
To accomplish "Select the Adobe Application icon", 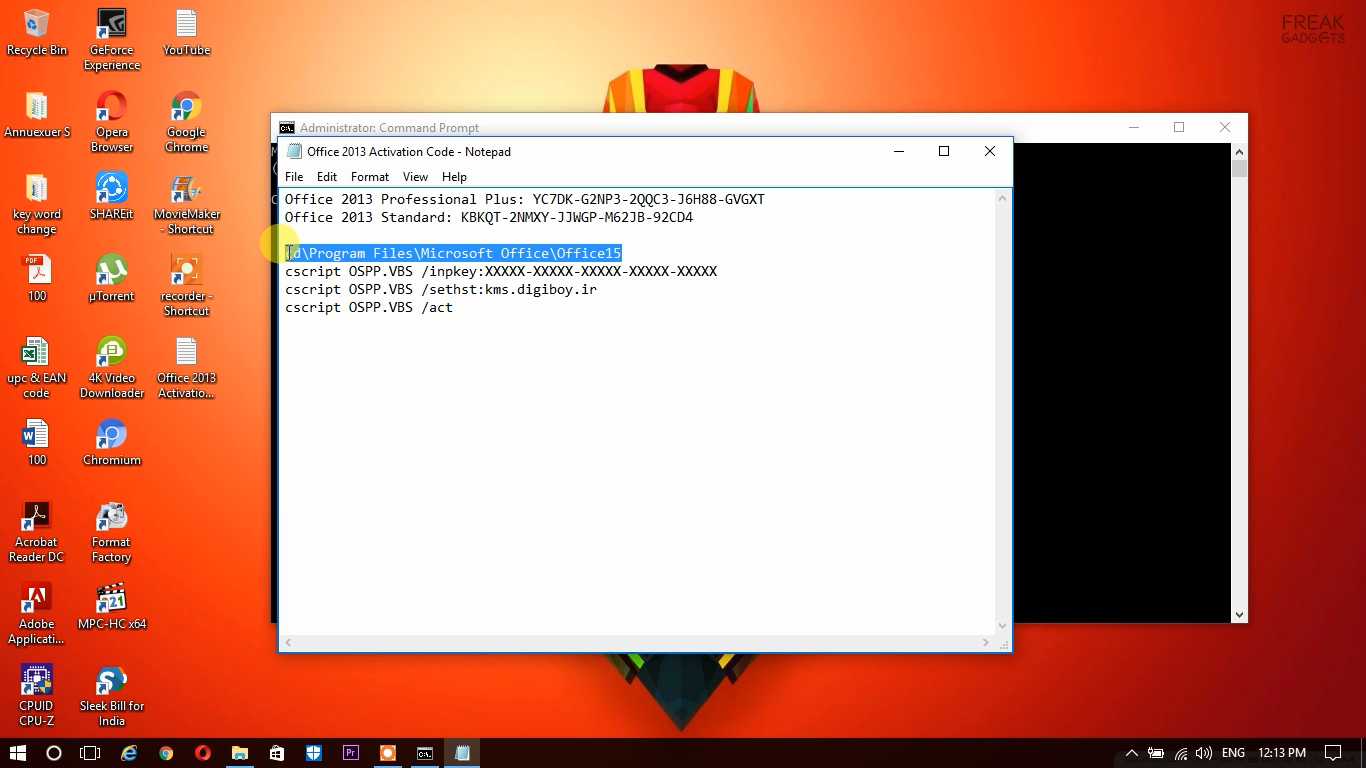I will (x=37, y=614).
